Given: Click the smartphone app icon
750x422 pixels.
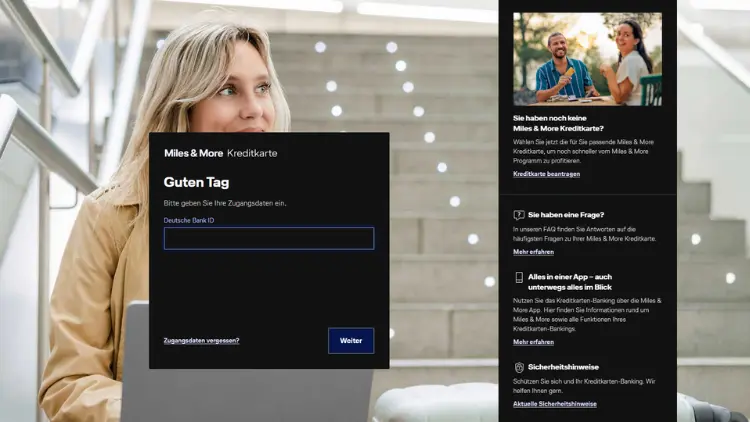Looking at the screenshot, I should click(x=519, y=278).
